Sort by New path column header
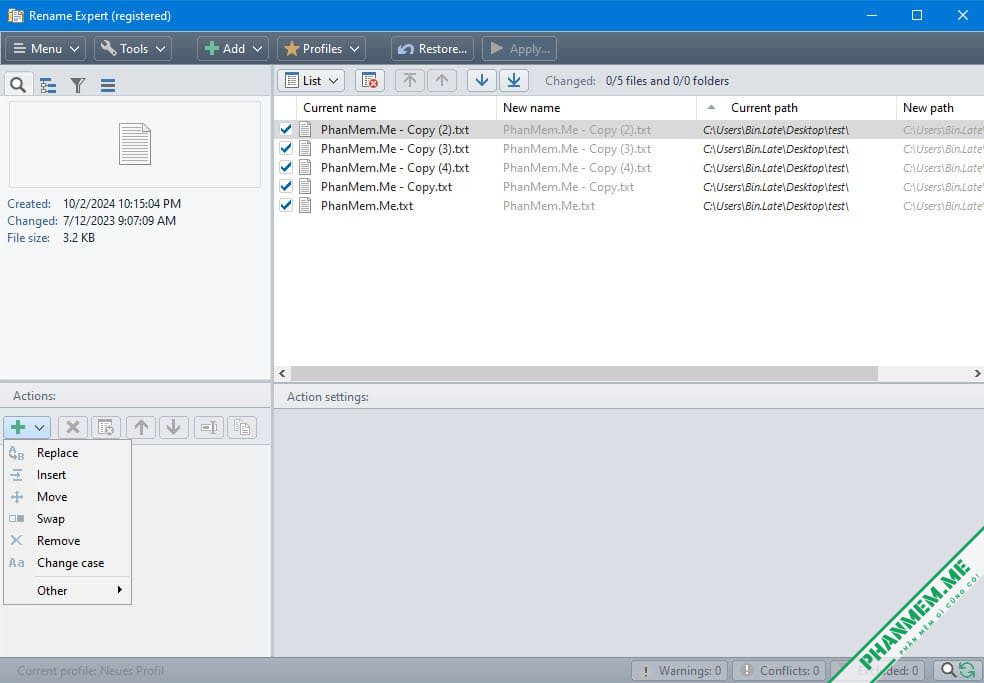This screenshot has height=683, width=984. click(940, 107)
